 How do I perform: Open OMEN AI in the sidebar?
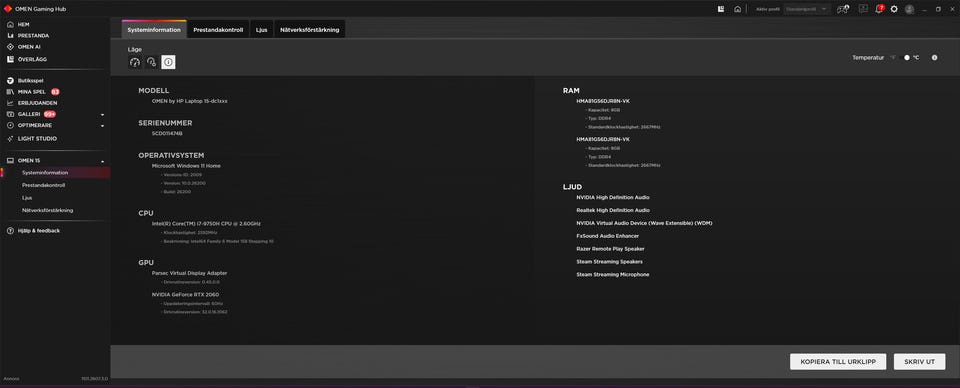pos(29,47)
